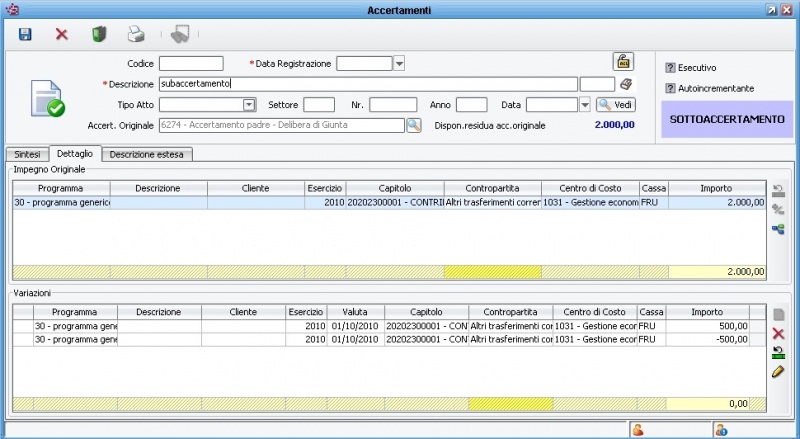
Task: Click the tree structure icon beside Impegno Originale
Action: [778, 229]
